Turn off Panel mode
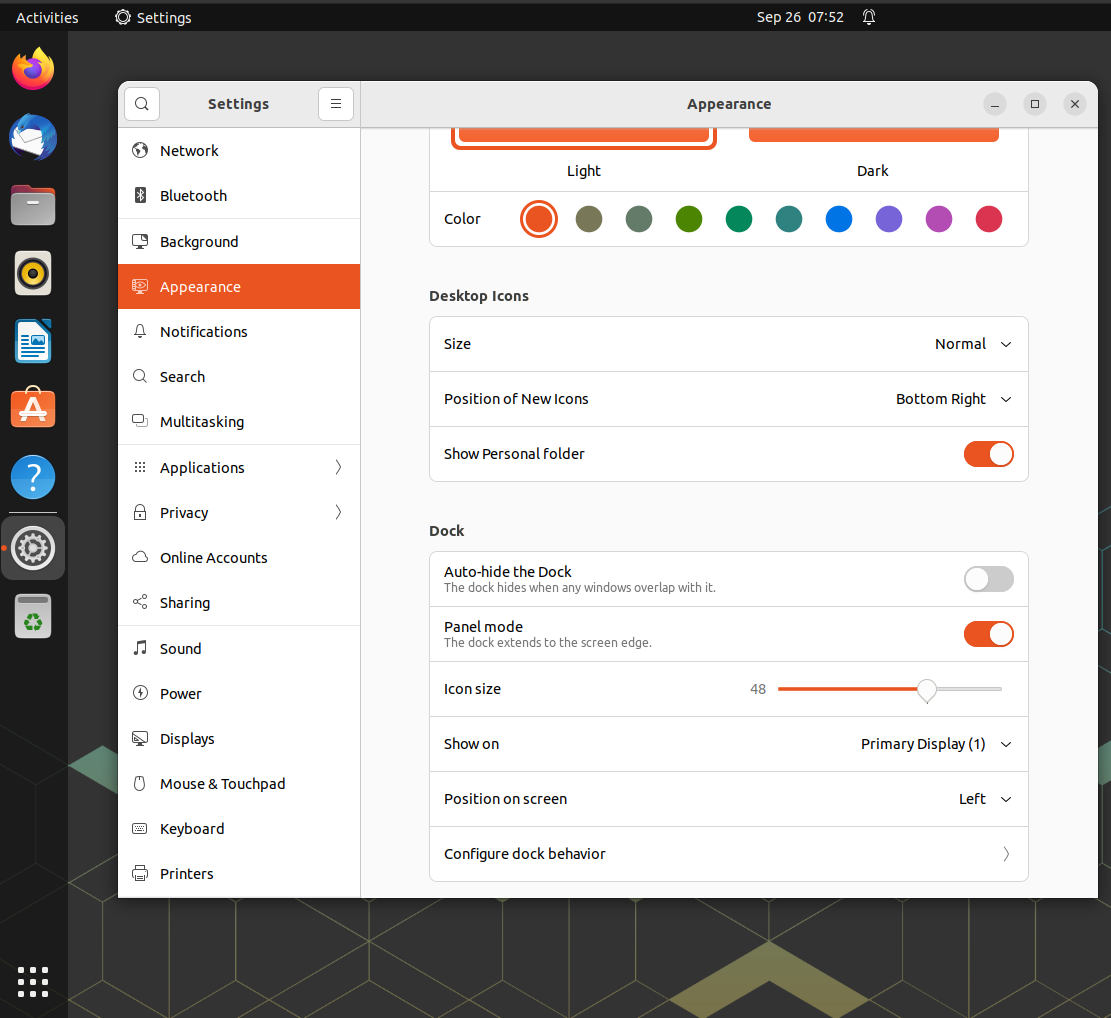The height and width of the screenshot is (1018, 1111). (988, 633)
